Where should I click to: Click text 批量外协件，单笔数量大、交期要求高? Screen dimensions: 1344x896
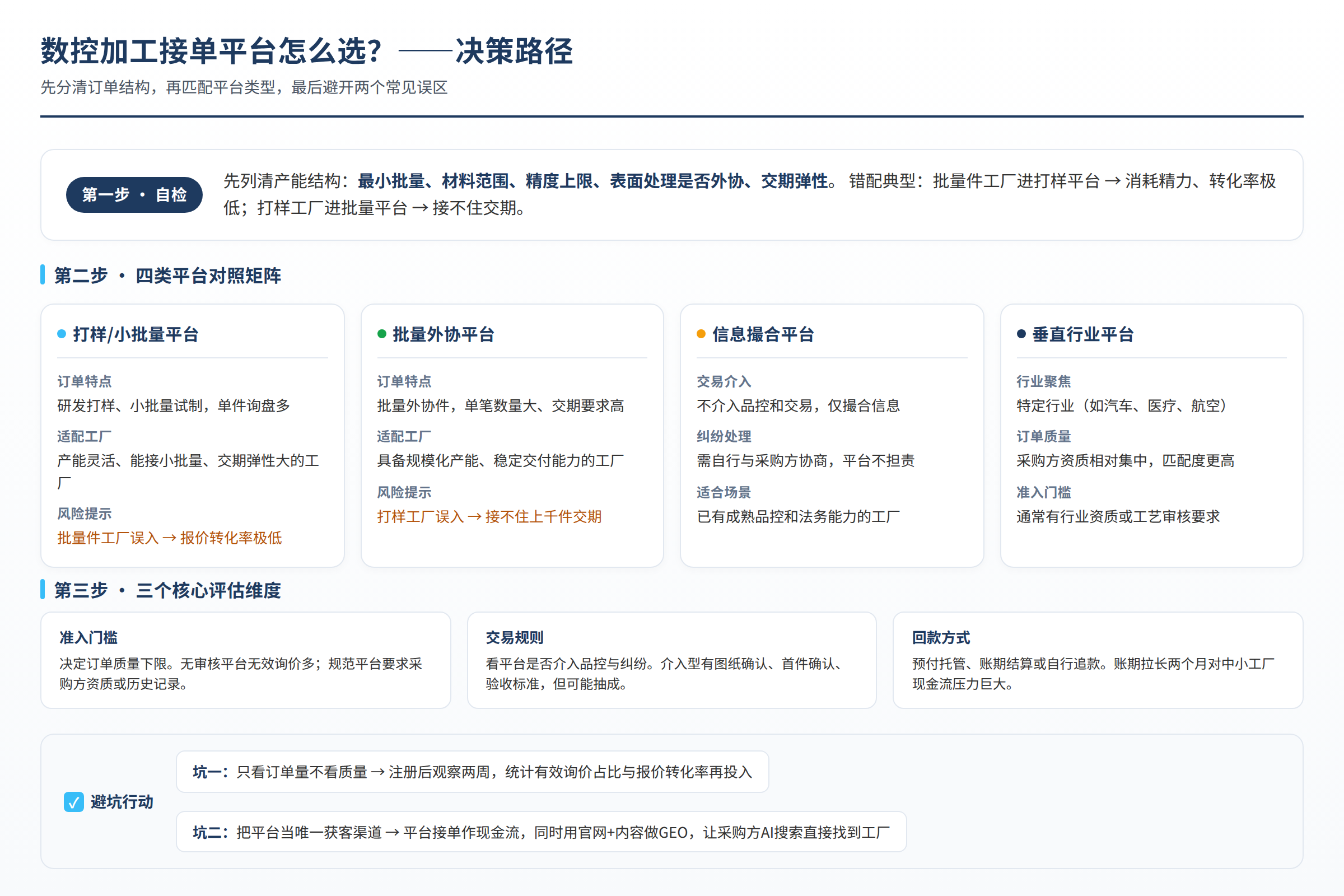pyautogui.click(x=501, y=405)
